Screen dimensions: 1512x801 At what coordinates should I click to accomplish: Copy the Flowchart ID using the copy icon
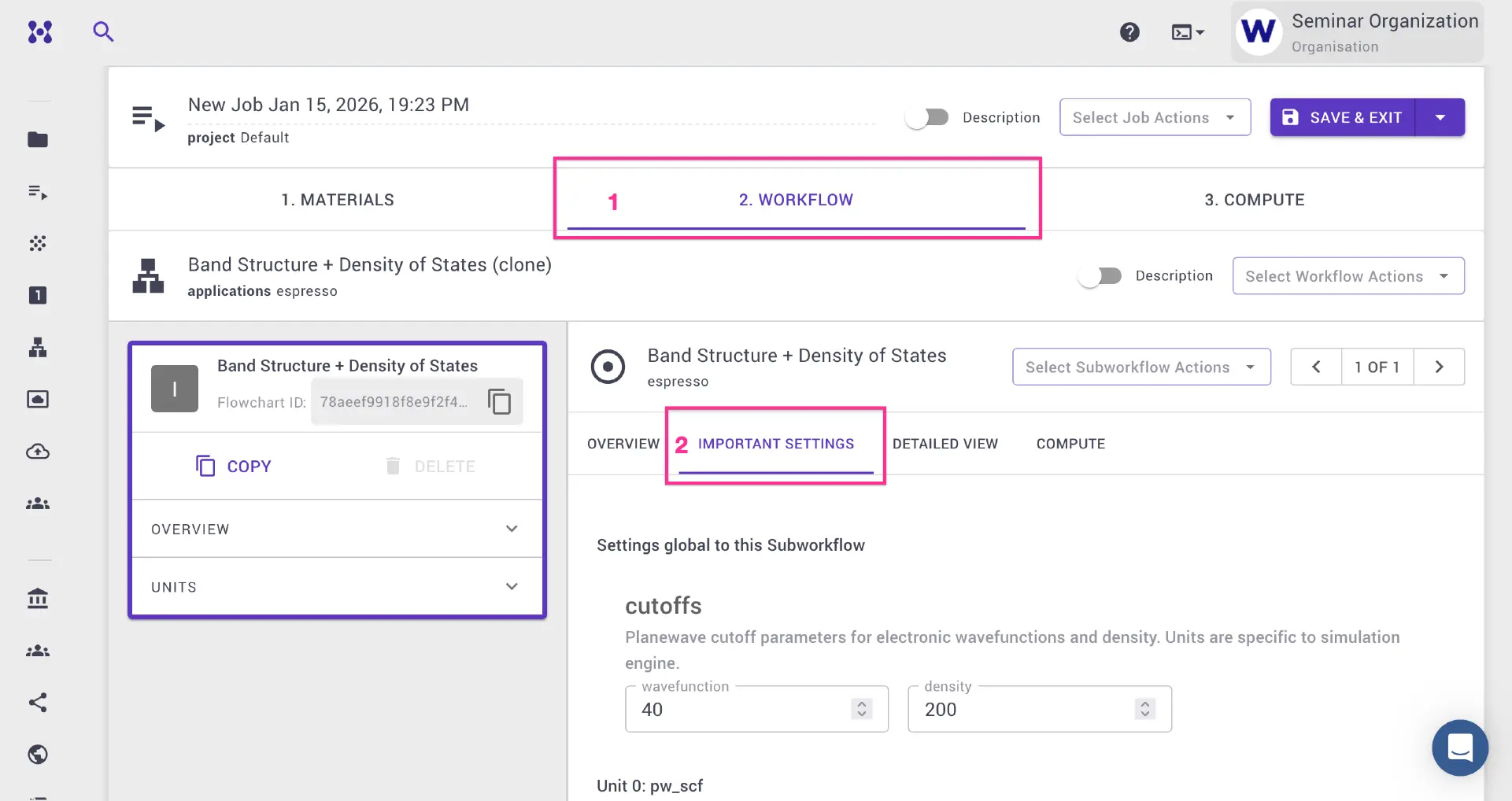[501, 401]
